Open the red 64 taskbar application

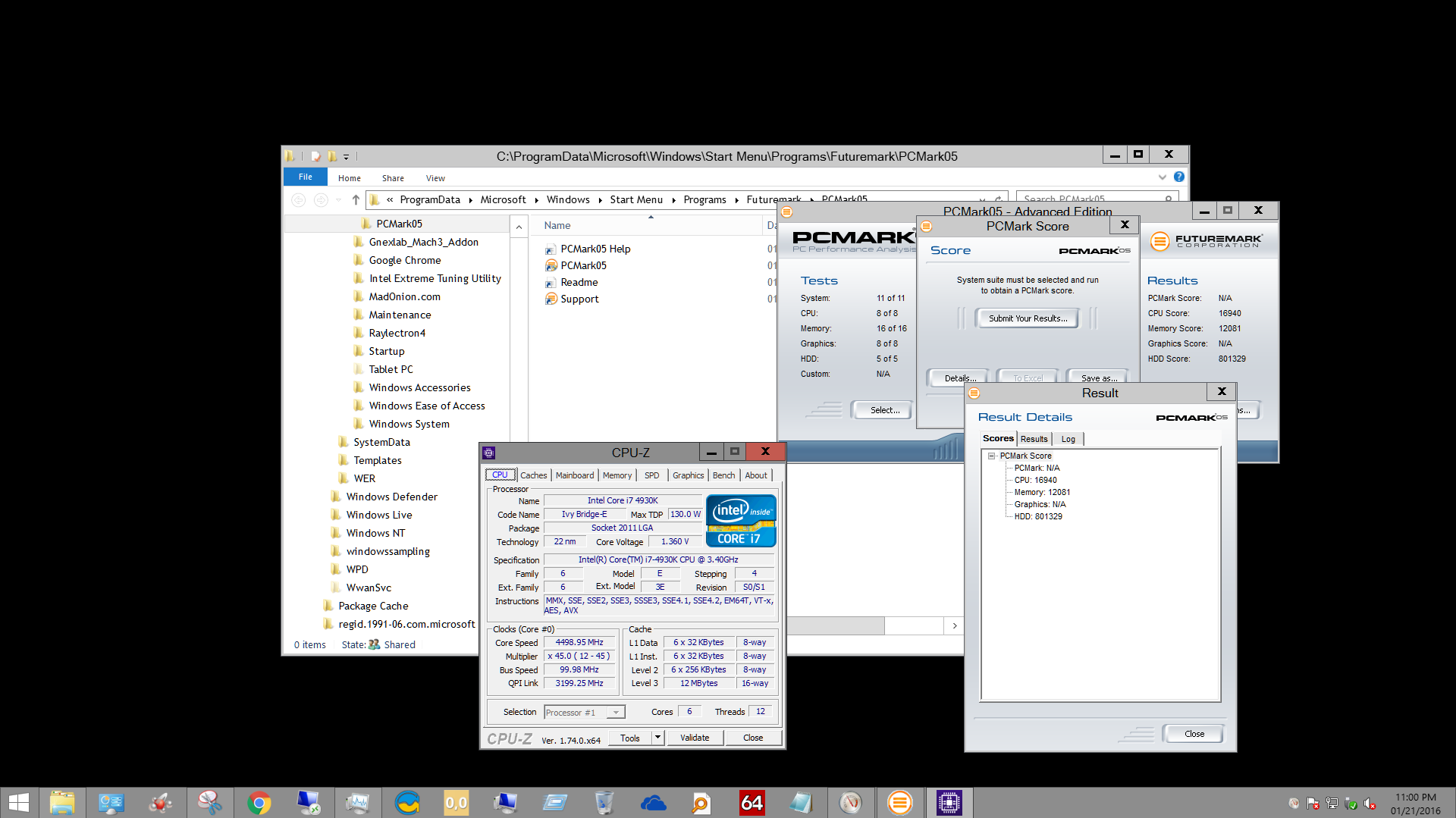(752, 802)
